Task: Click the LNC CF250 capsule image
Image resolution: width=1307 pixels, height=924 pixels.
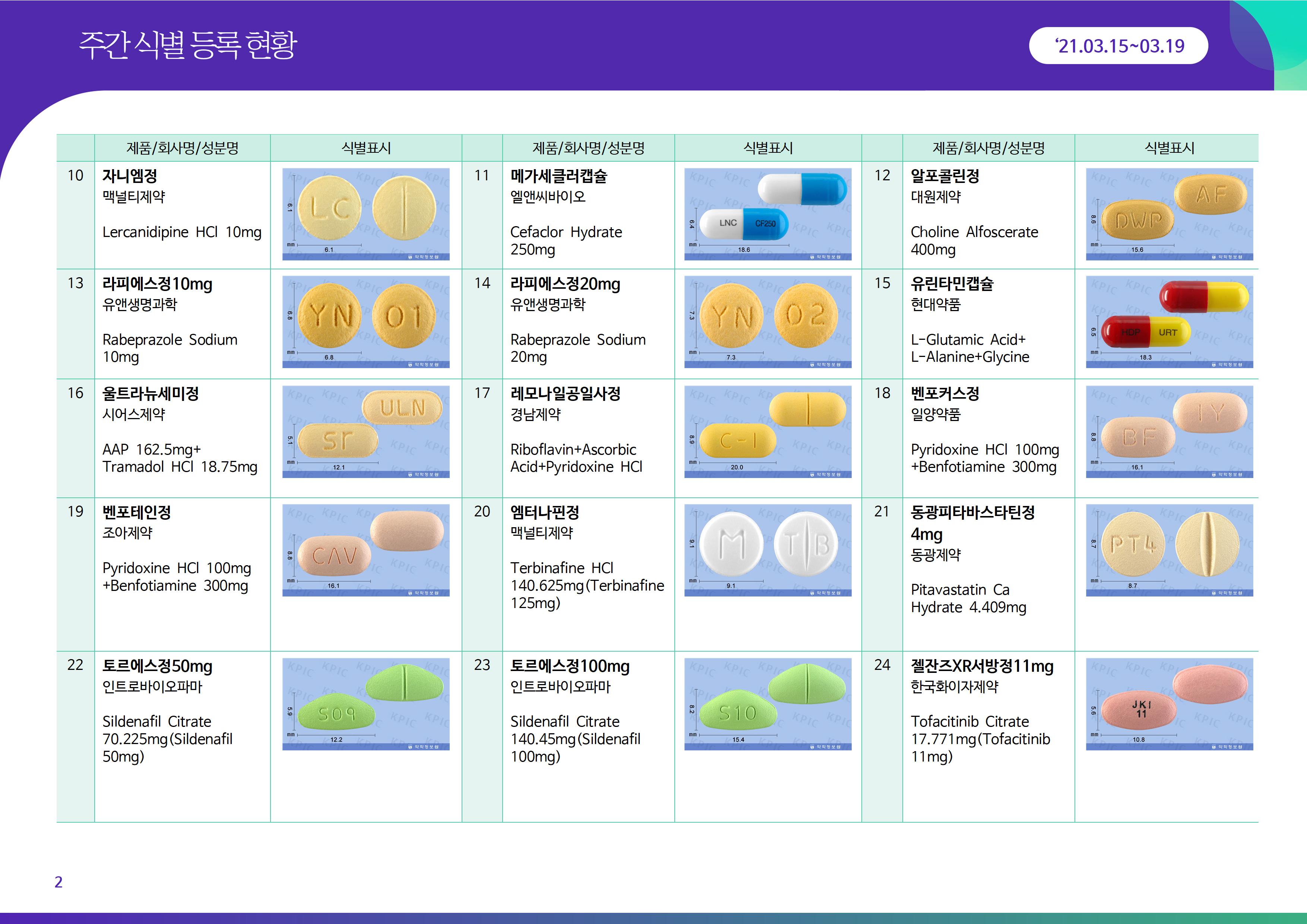Action: 768,214
